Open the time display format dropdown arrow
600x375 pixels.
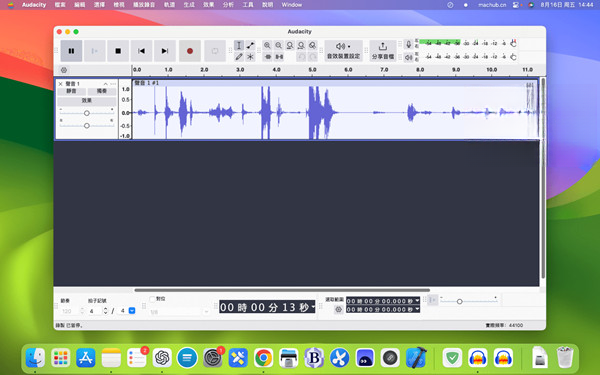click(x=313, y=307)
